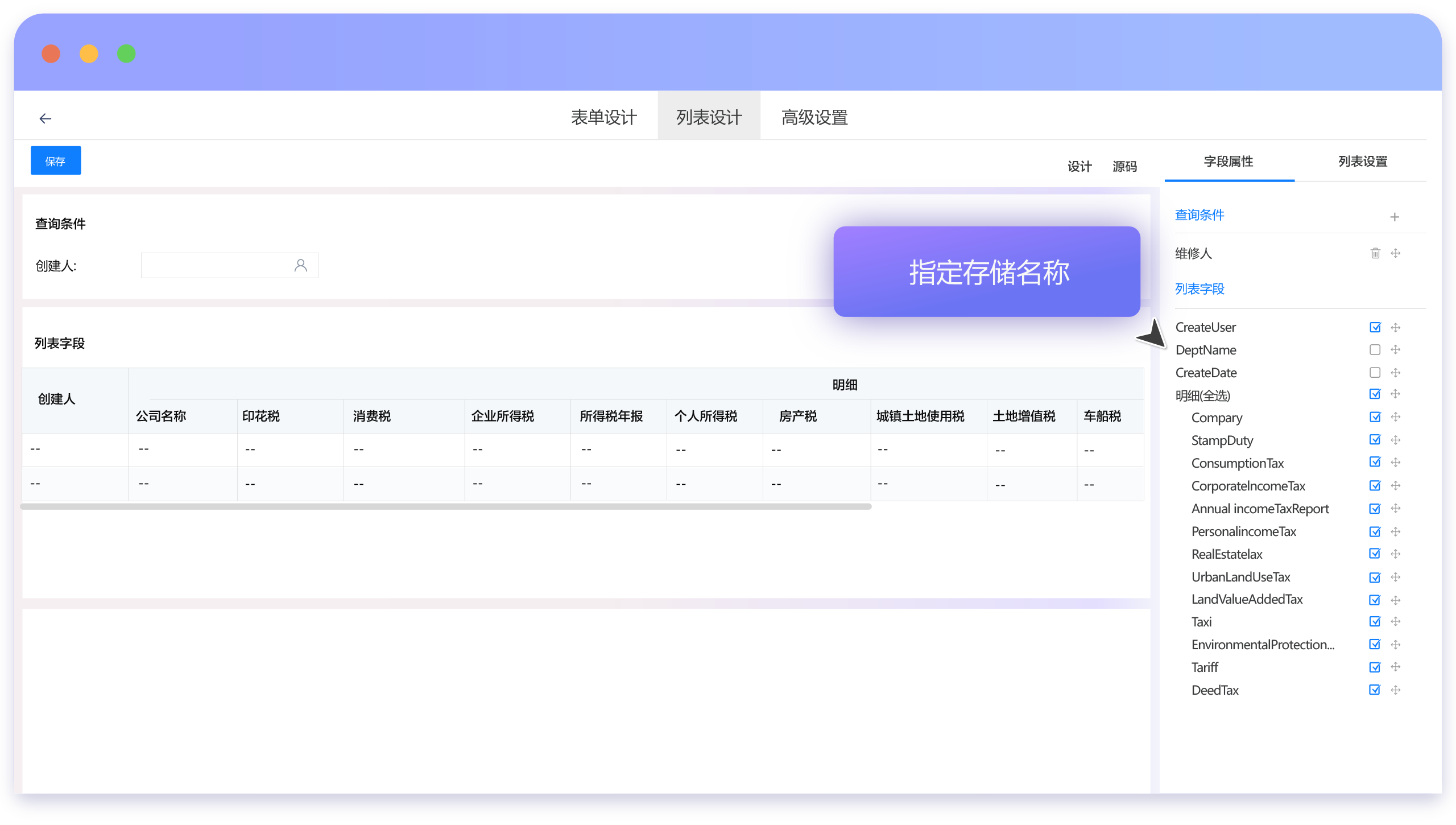
Task: Click the 创建人 input field
Action: (230, 265)
